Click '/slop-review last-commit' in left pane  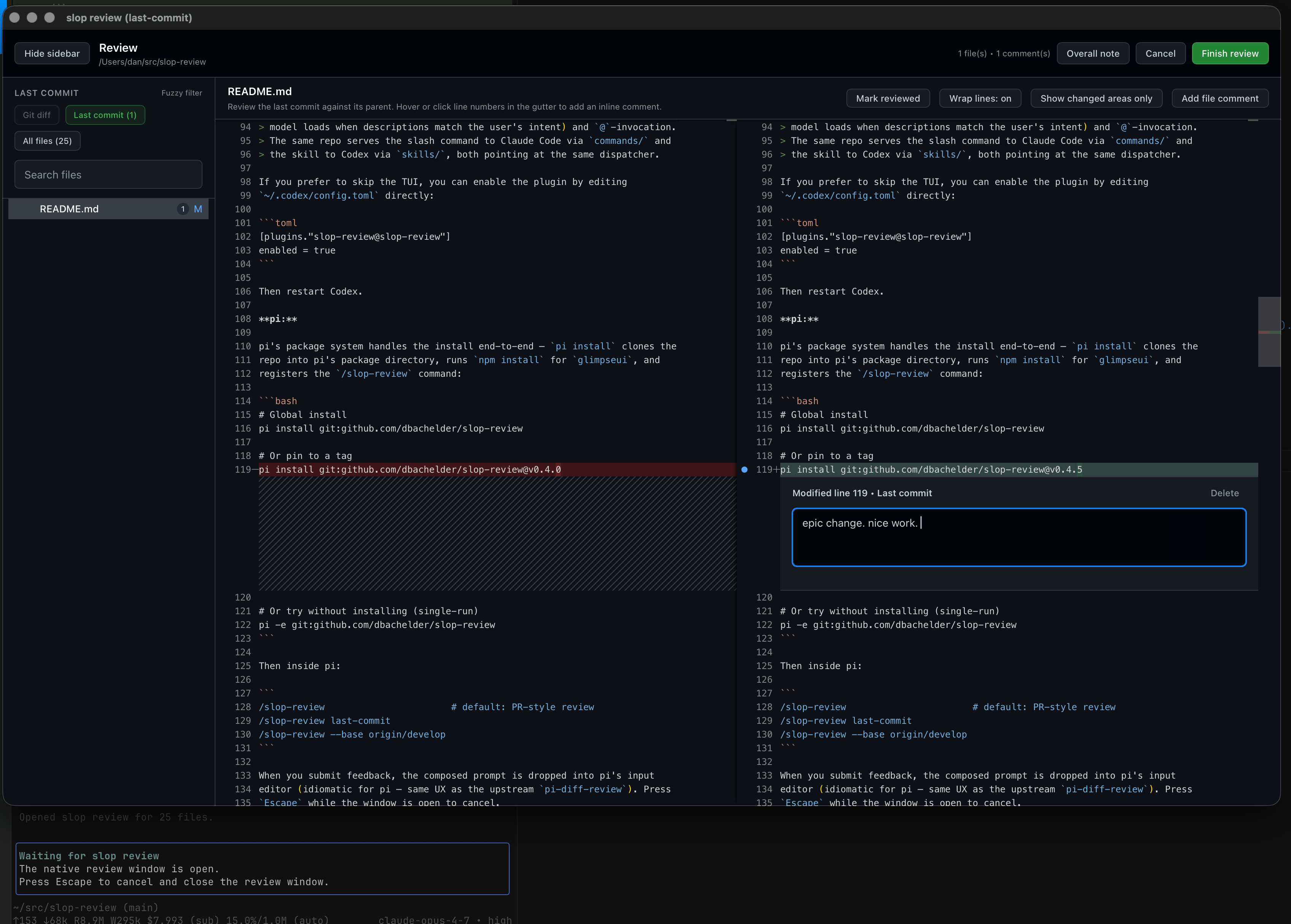point(324,721)
